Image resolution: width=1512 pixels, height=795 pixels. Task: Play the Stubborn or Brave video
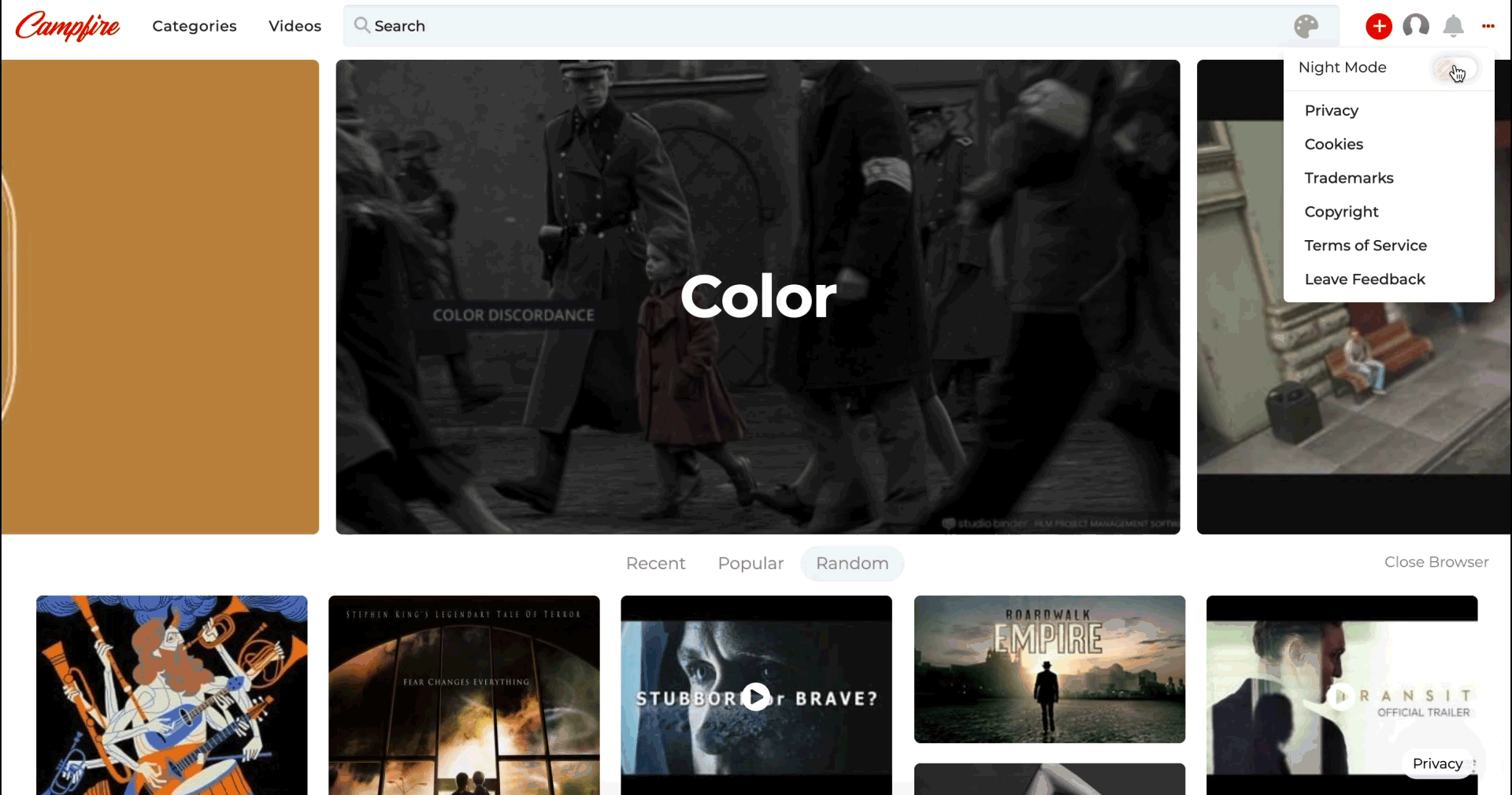click(x=756, y=697)
